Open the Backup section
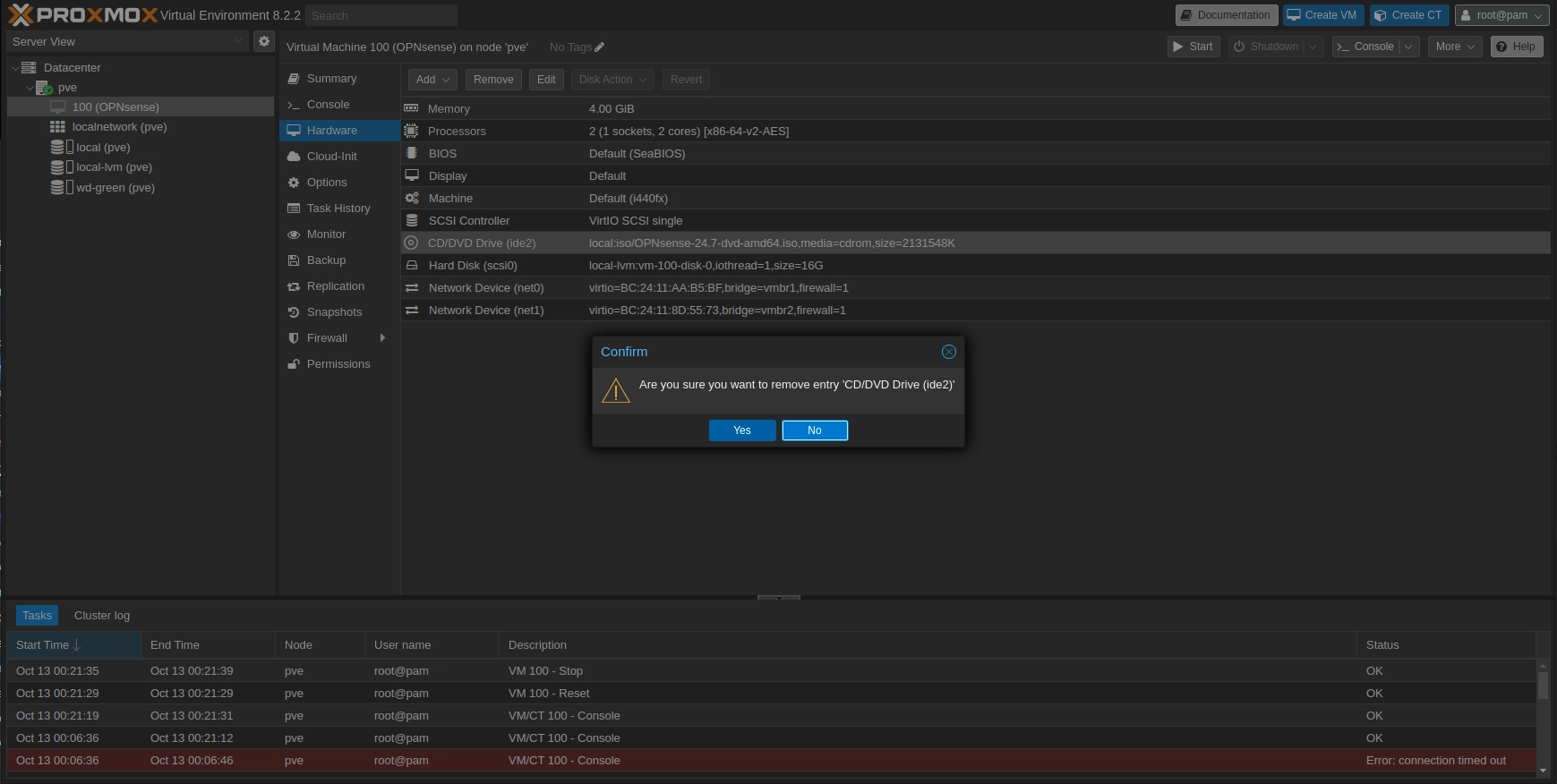Image resolution: width=1557 pixels, height=784 pixels. point(339,260)
